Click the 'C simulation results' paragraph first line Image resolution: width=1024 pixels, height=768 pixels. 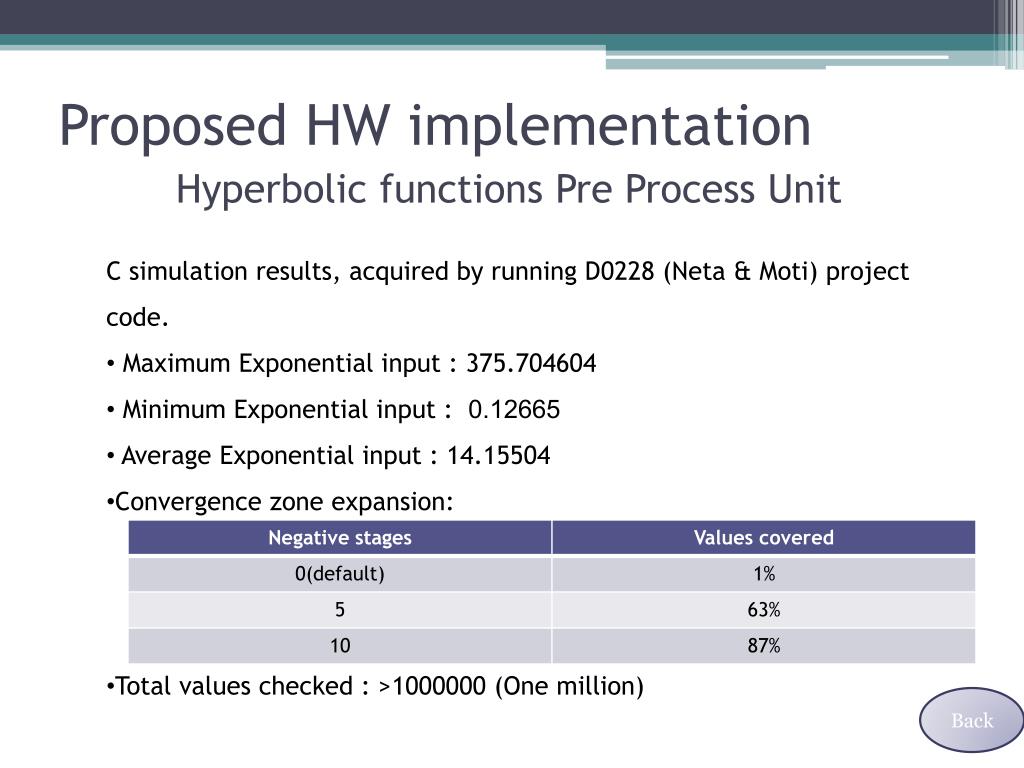tap(507, 272)
